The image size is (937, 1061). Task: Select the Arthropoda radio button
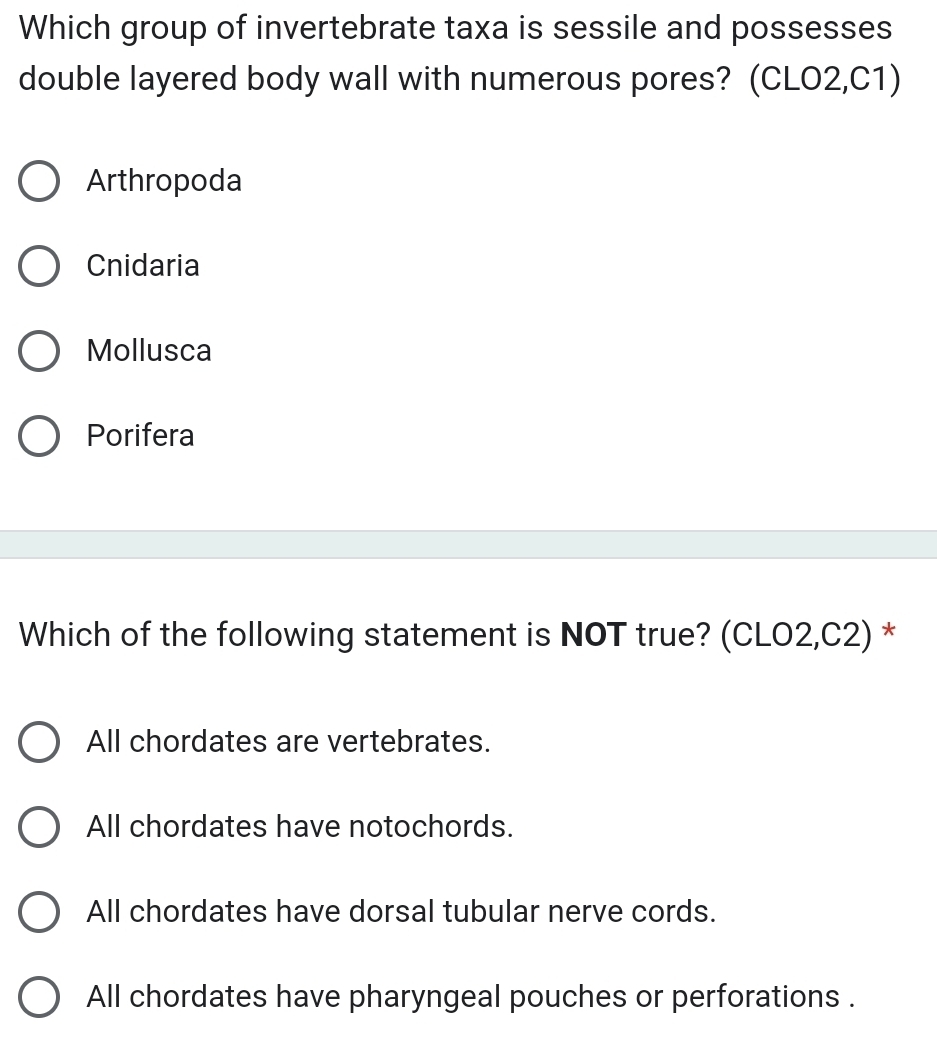(x=39, y=181)
